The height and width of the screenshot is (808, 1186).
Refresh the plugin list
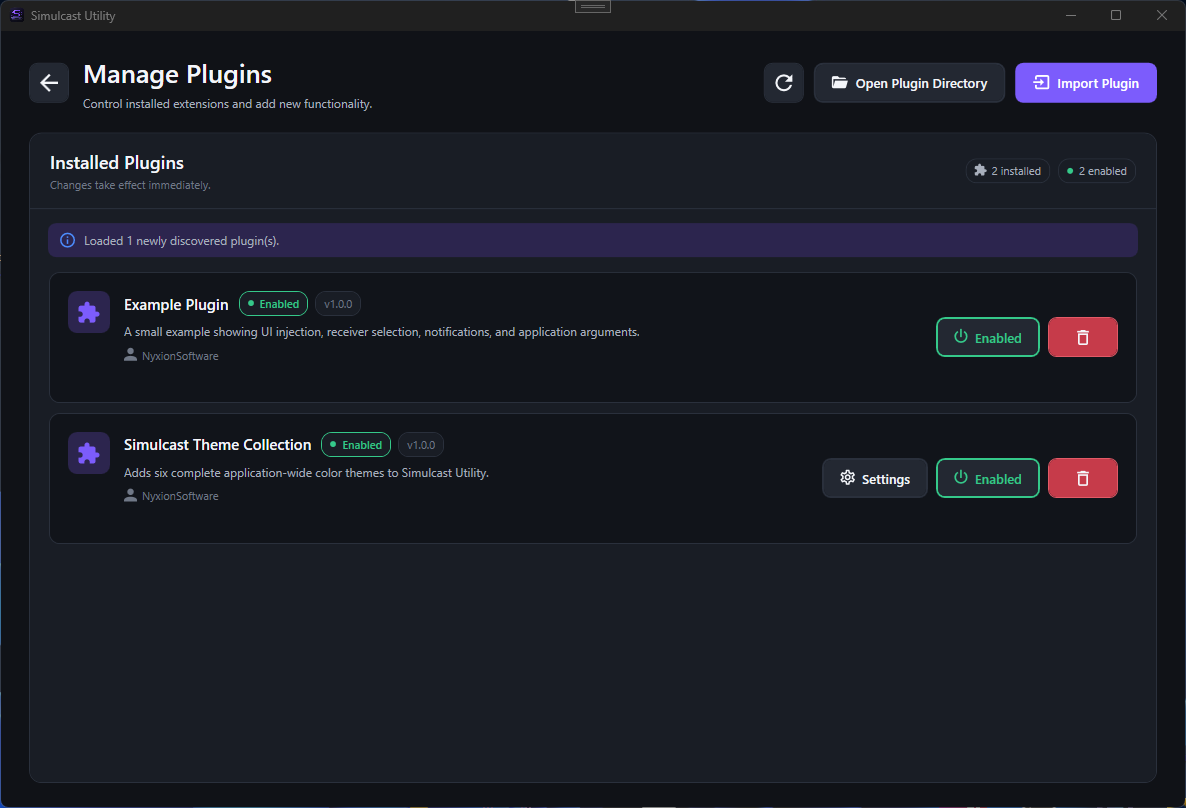pyautogui.click(x=784, y=82)
